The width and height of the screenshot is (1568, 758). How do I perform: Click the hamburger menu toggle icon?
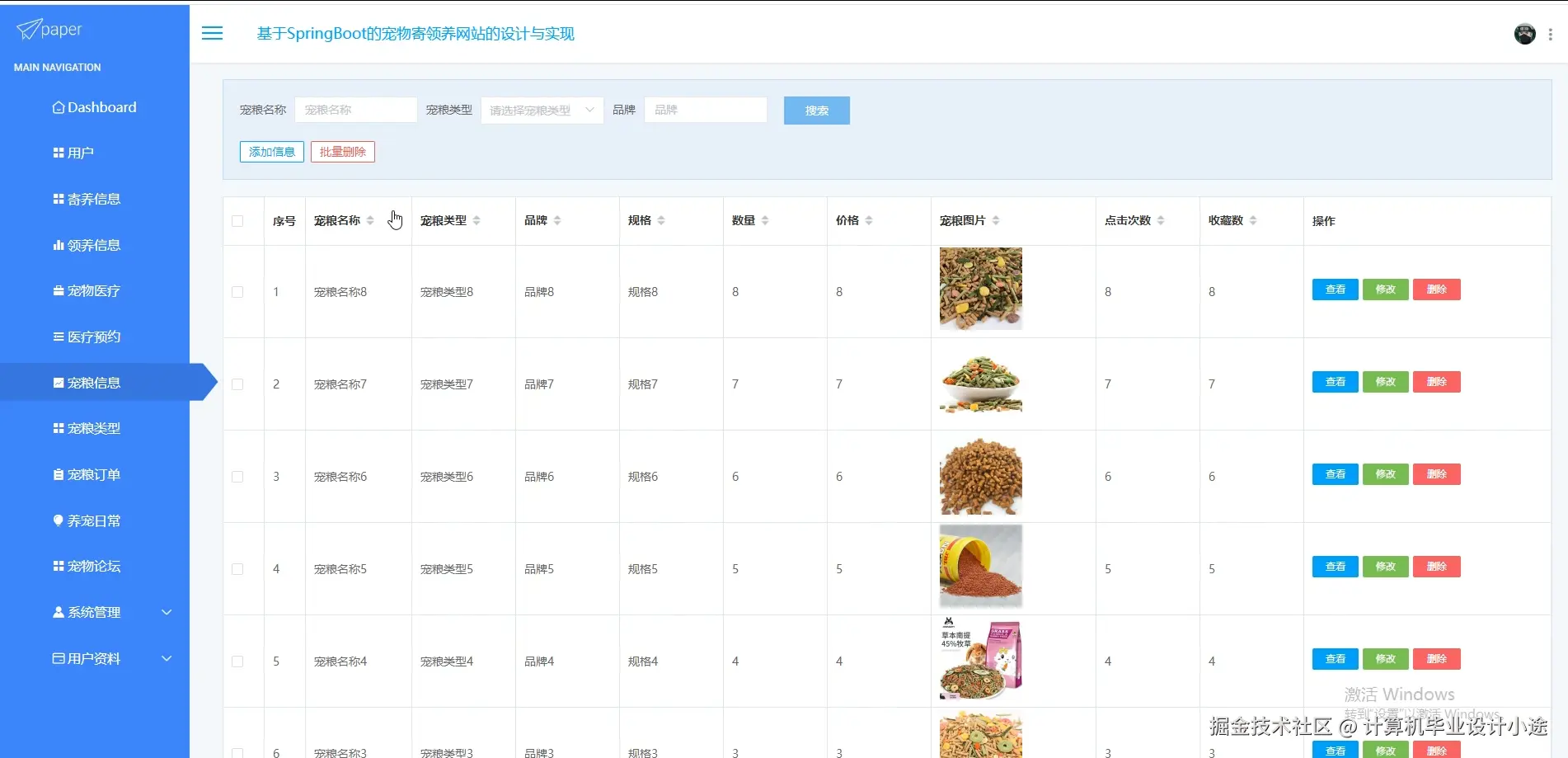point(212,33)
